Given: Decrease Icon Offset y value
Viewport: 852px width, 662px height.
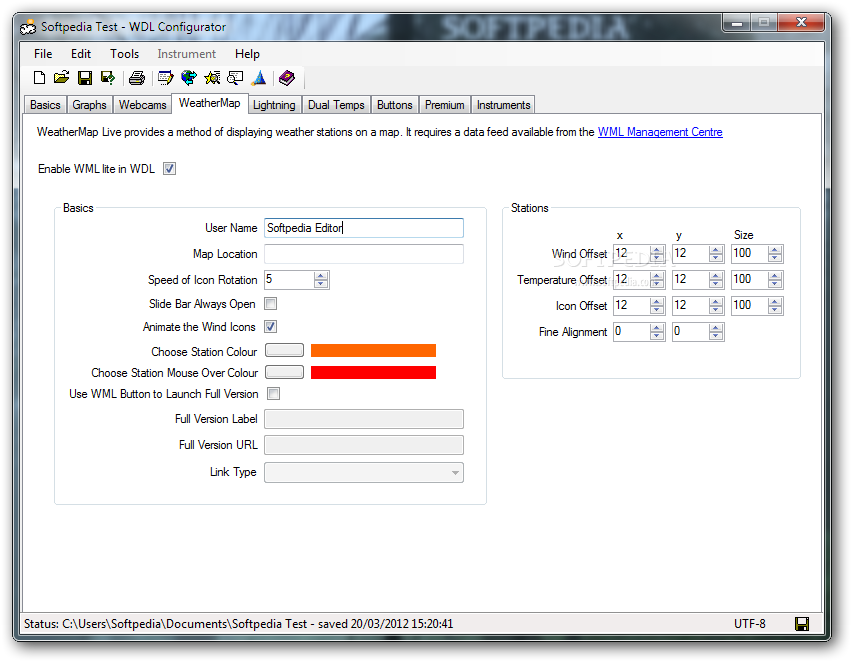Looking at the screenshot, I should pos(716,310).
